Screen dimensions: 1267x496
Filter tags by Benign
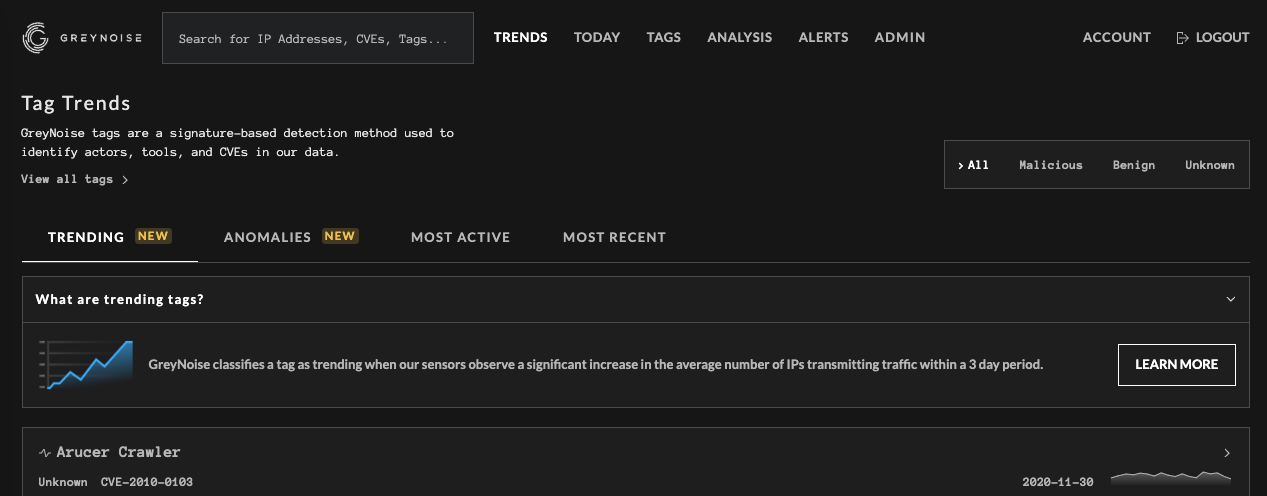tap(1134, 165)
